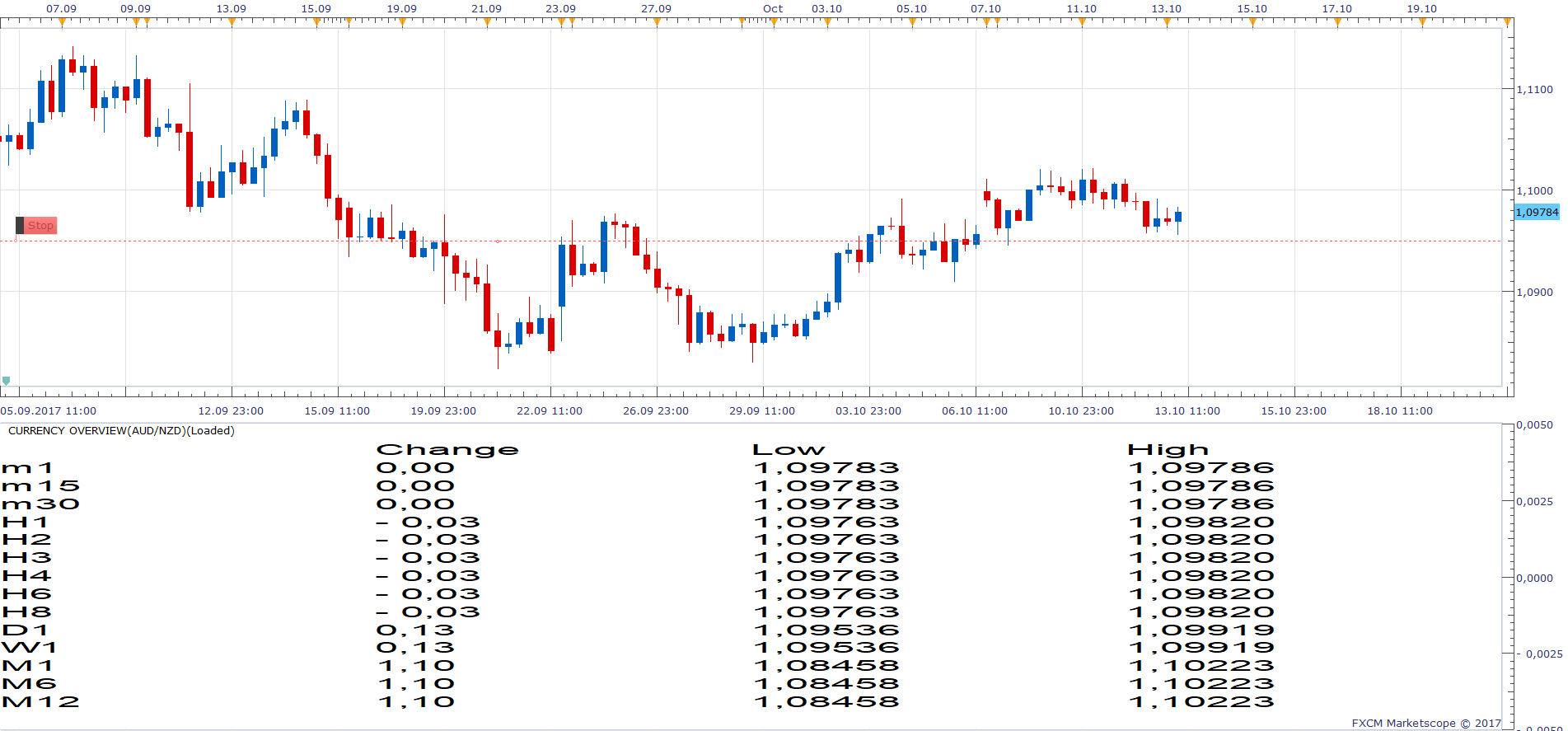The height and width of the screenshot is (731, 1568).
Task: Click the 05.09.2017 11:00 time axis label
Action: (49, 410)
